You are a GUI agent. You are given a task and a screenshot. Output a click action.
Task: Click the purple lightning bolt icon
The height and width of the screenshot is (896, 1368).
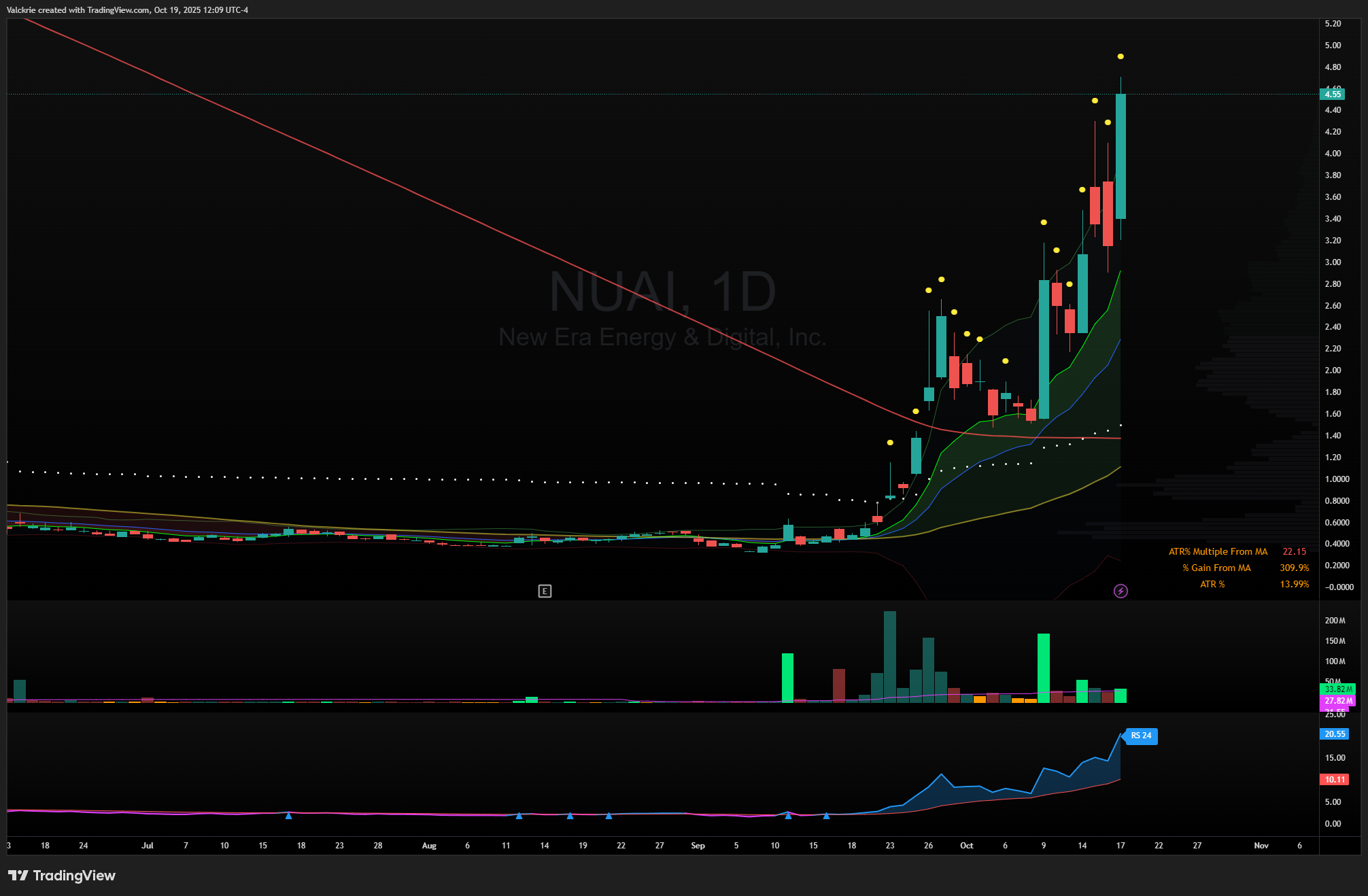[x=1121, y=591]
